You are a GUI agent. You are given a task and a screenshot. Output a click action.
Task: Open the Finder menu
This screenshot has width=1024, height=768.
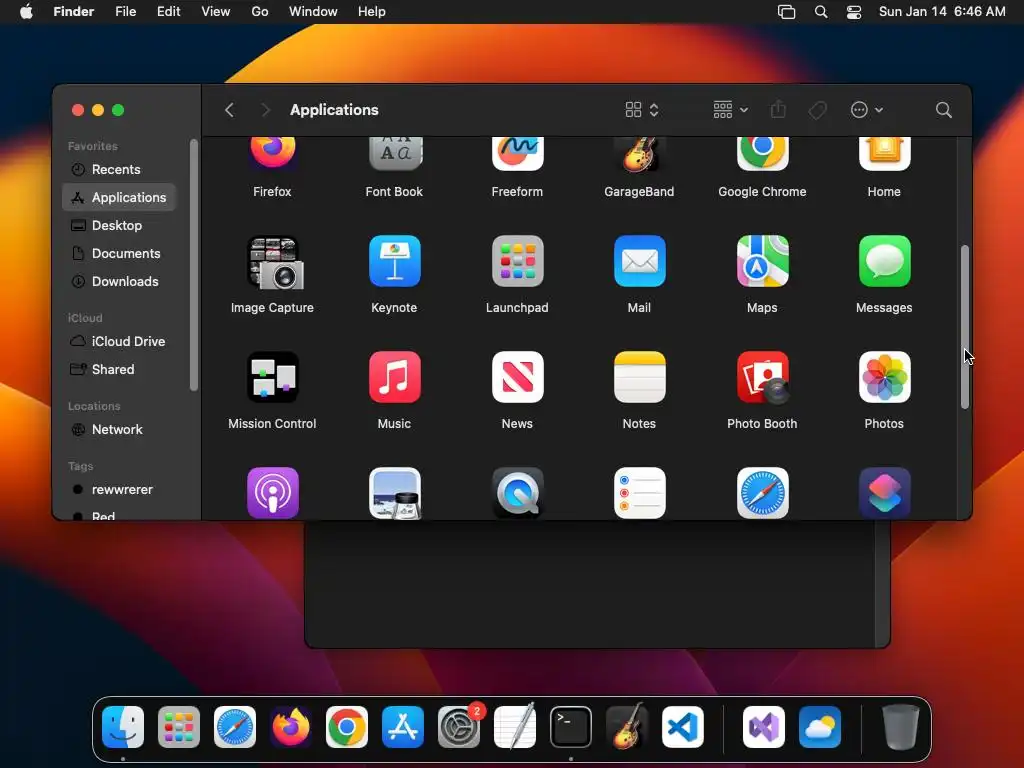click(x=73, y=12)
